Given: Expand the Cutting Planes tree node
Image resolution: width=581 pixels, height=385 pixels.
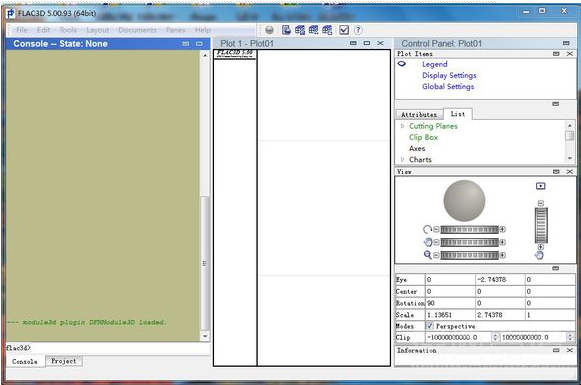Looking at the screenshot, I should click(x=402, y=126).
